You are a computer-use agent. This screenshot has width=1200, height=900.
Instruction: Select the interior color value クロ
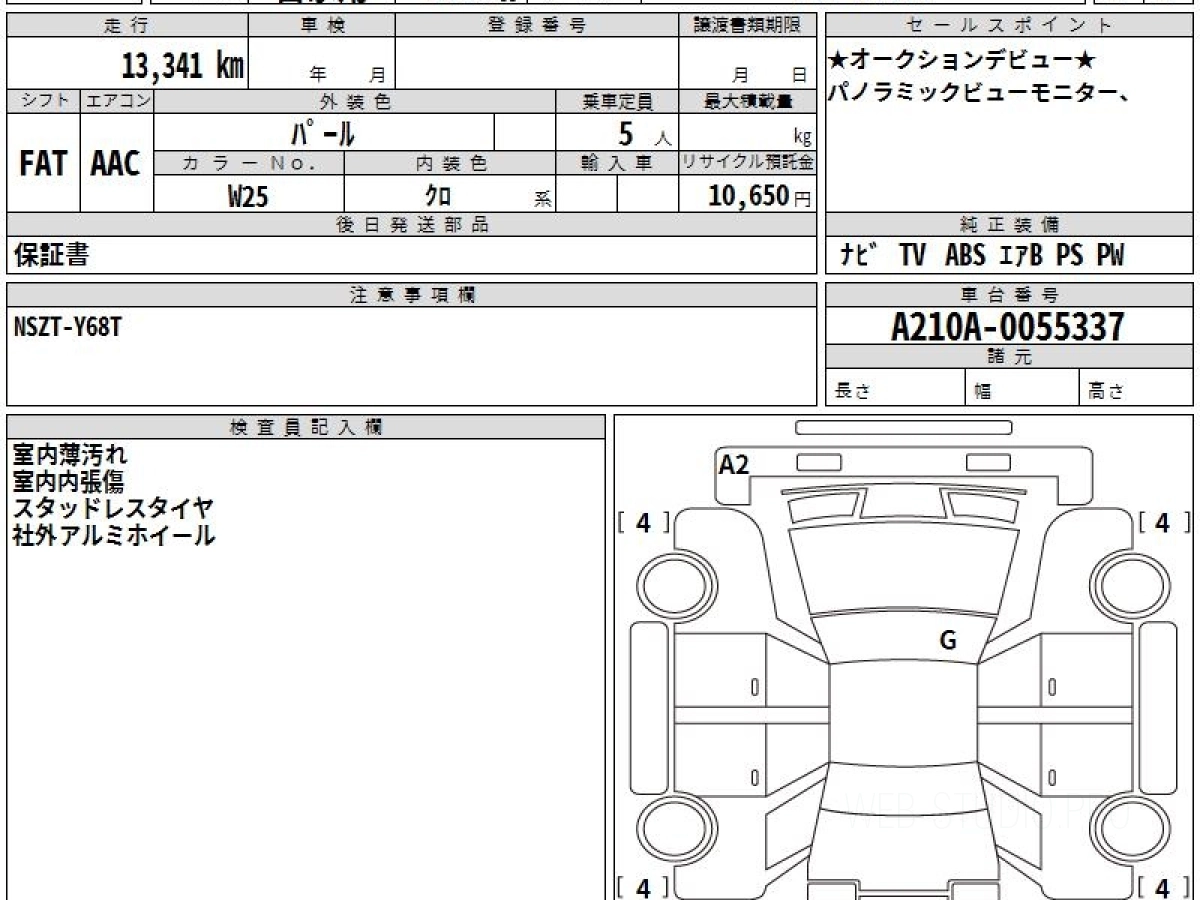click(x=438, y=197)
